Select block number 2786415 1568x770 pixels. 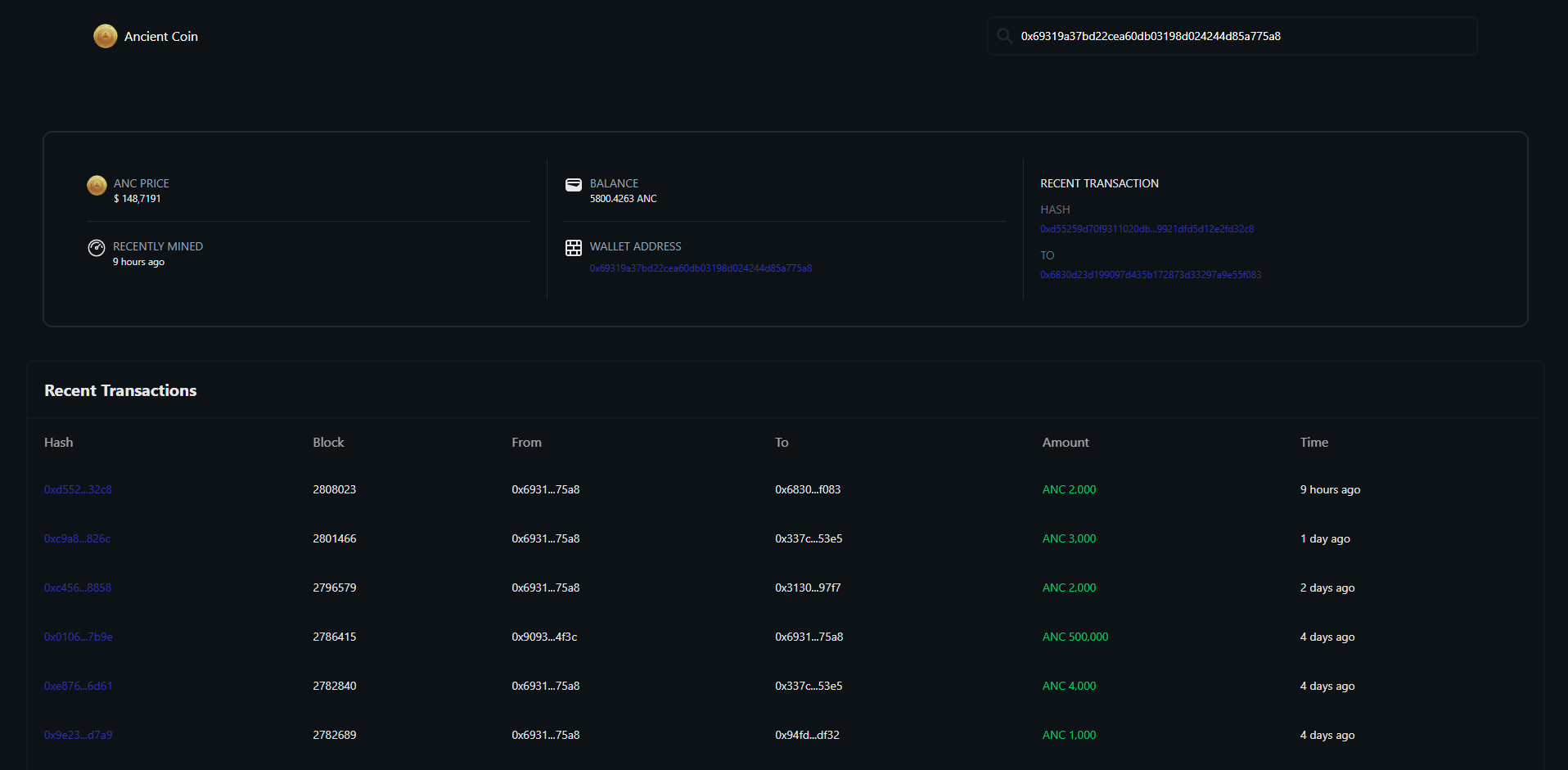pos(335,637)
